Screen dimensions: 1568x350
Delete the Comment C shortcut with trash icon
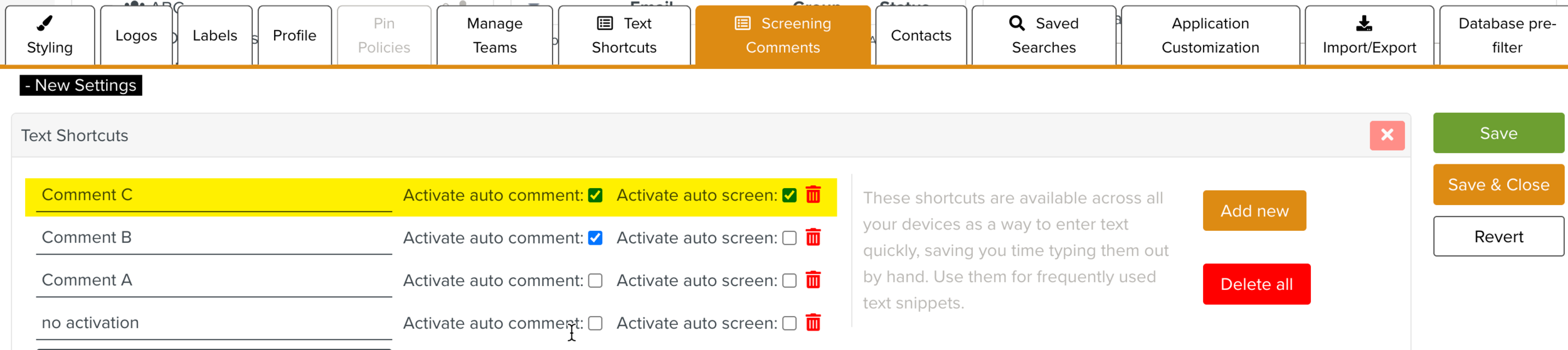click(x=813, y=194)
